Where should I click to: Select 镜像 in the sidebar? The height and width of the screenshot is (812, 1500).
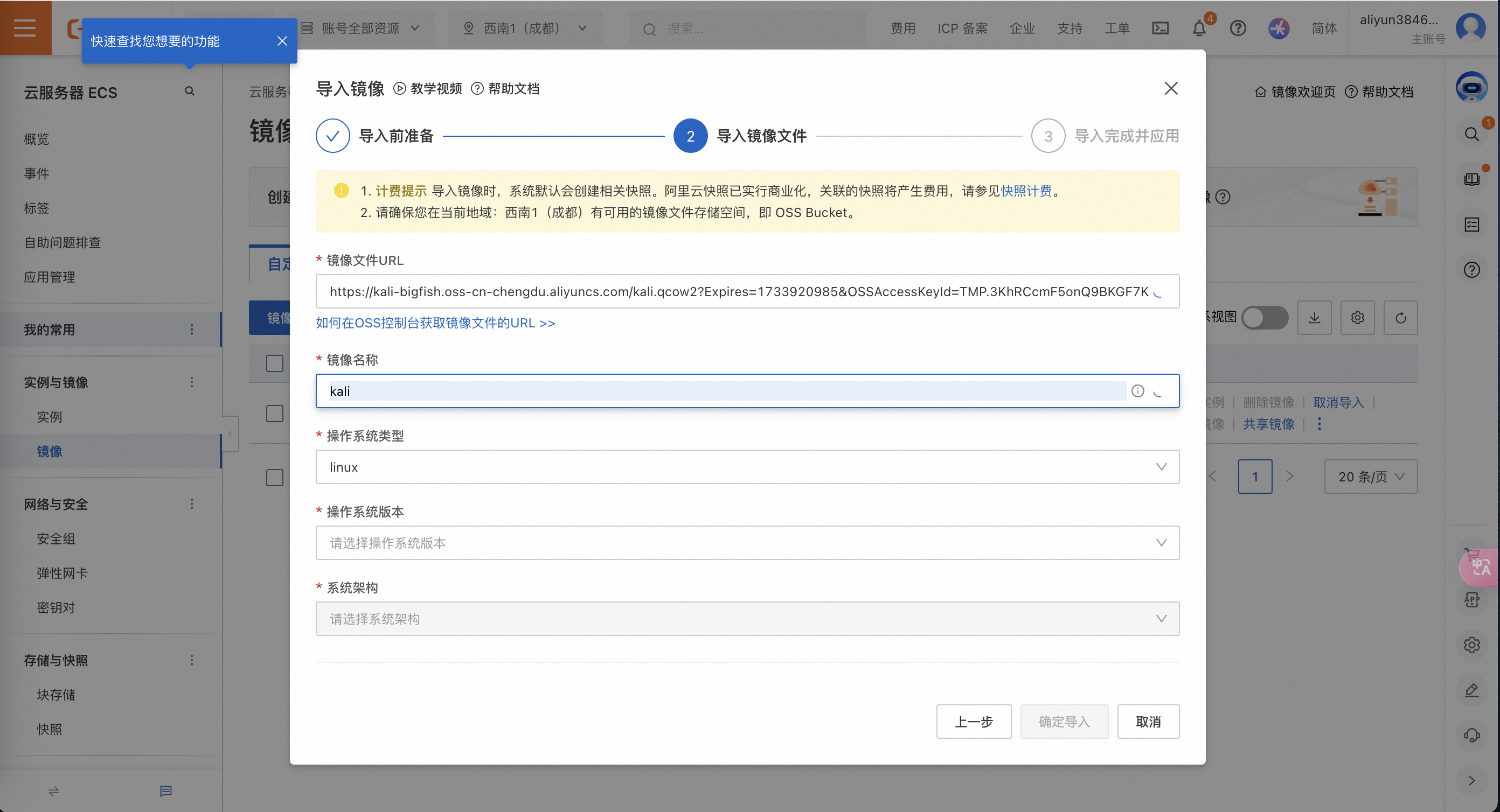pos(110,451)
